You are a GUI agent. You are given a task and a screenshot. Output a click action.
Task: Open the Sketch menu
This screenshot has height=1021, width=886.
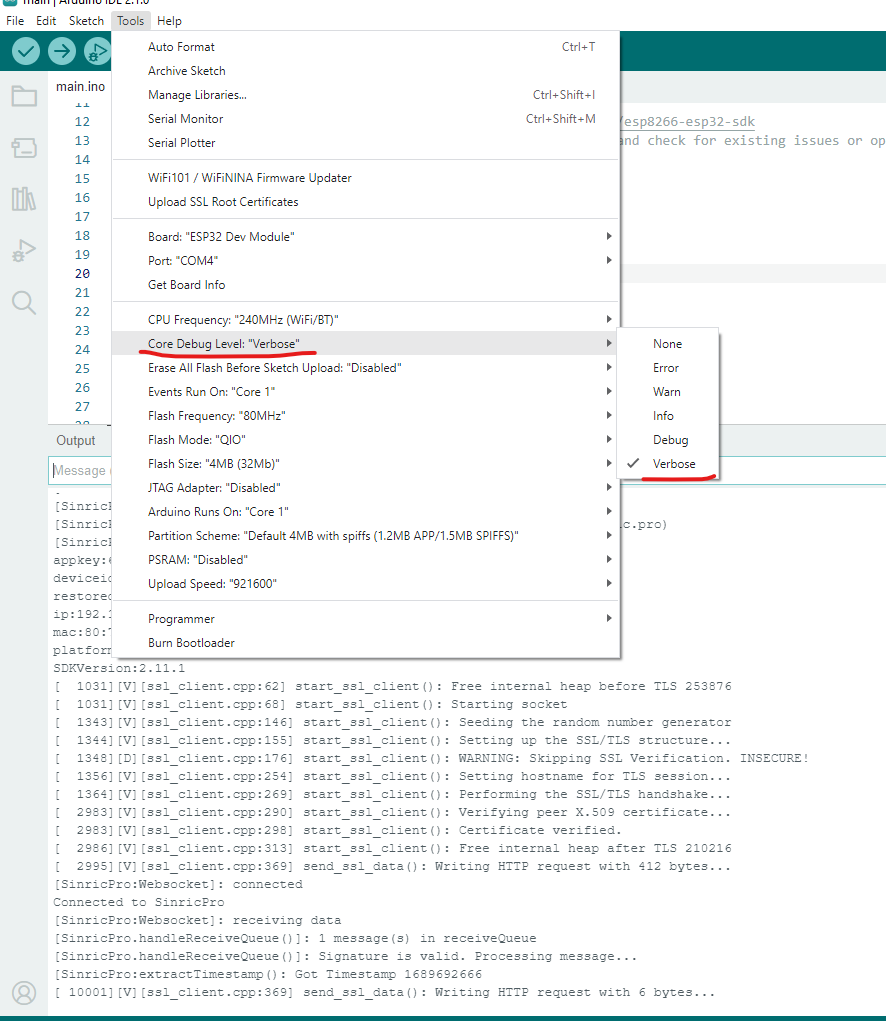pos(86,20)
